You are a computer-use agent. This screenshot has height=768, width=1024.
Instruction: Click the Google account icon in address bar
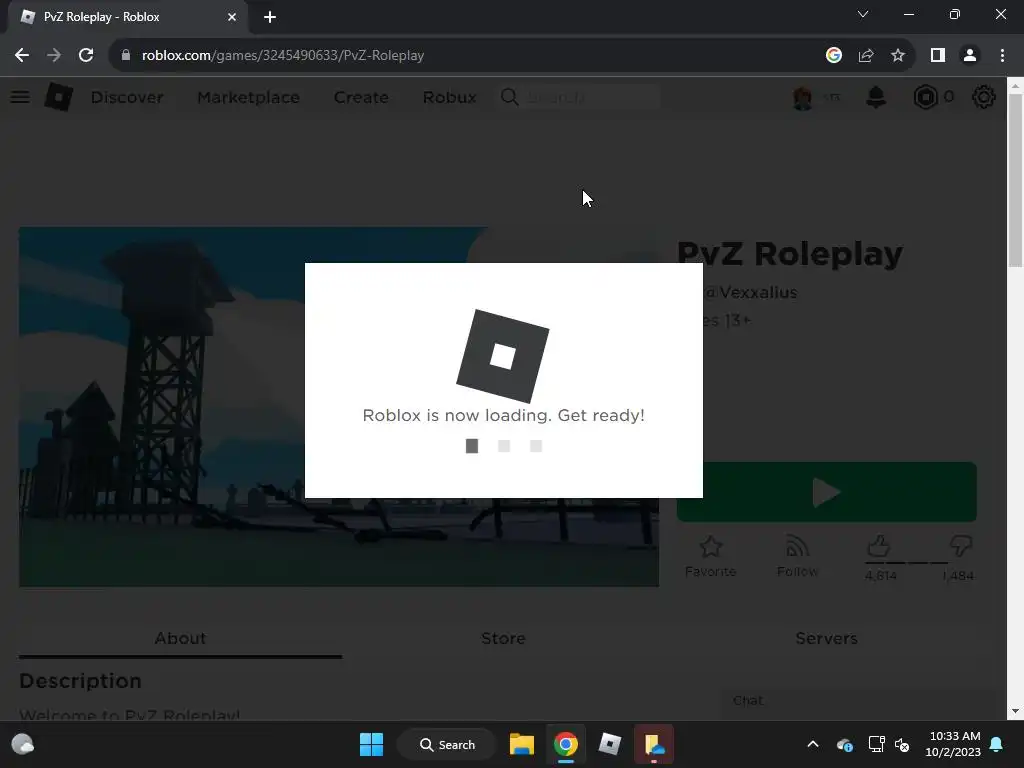833,56
